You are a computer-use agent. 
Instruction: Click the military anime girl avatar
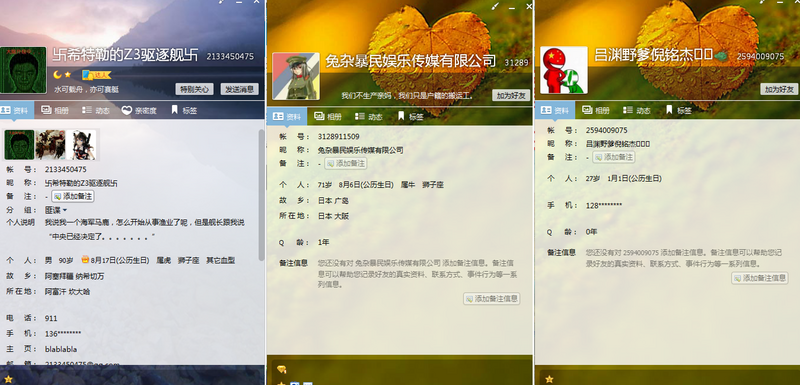pyautogui.click(x=296, y=76)
